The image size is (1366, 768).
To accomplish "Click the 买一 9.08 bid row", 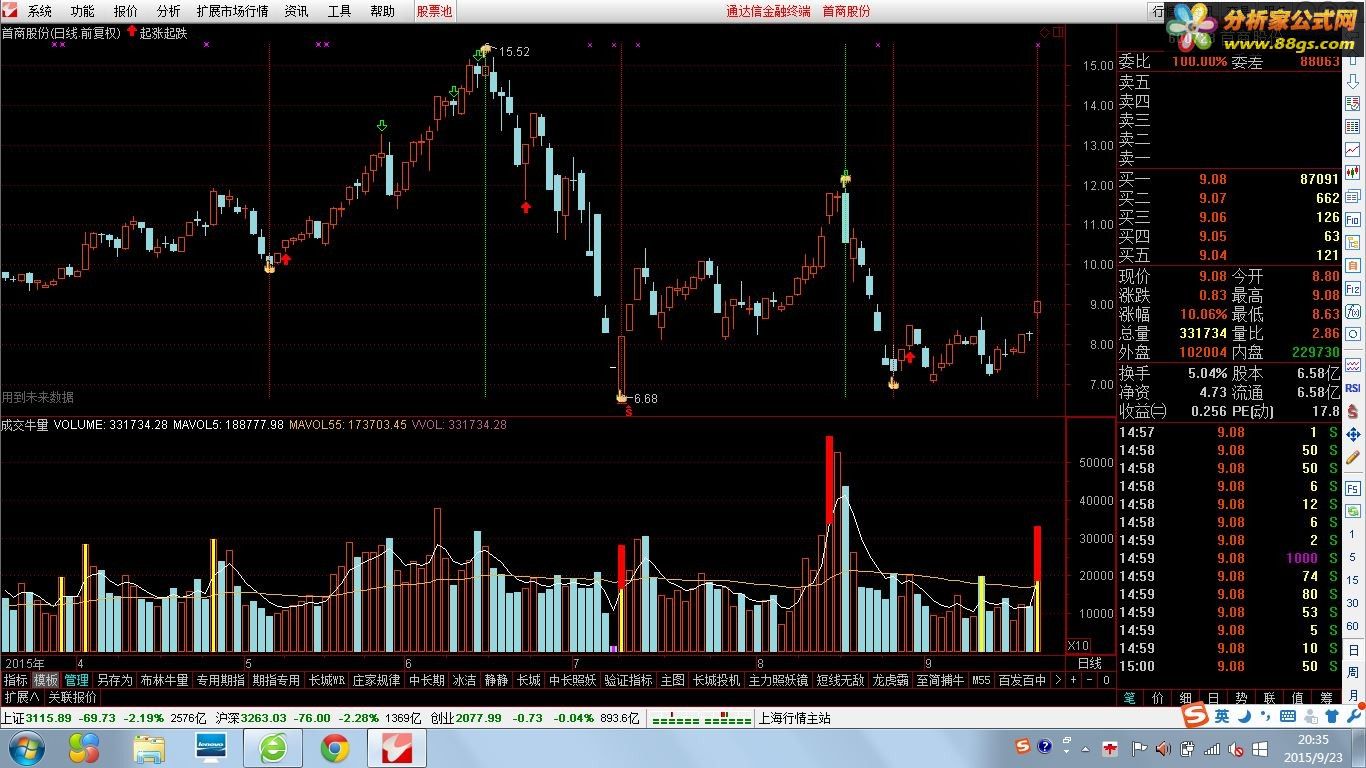I will 1228,179.
